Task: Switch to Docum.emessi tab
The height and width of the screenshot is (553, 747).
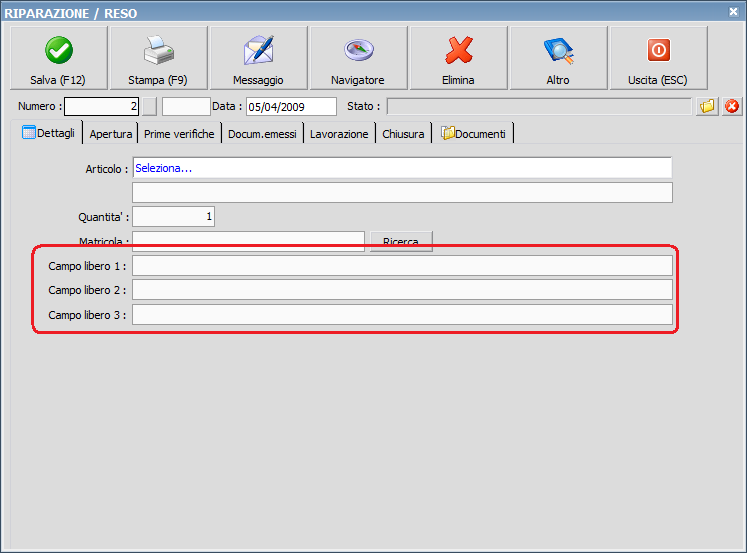Action: click(x=262, y=134)
